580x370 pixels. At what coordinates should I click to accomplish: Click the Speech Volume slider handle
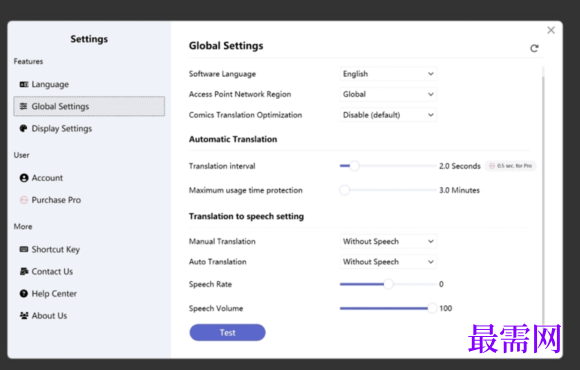click(432, 308)
